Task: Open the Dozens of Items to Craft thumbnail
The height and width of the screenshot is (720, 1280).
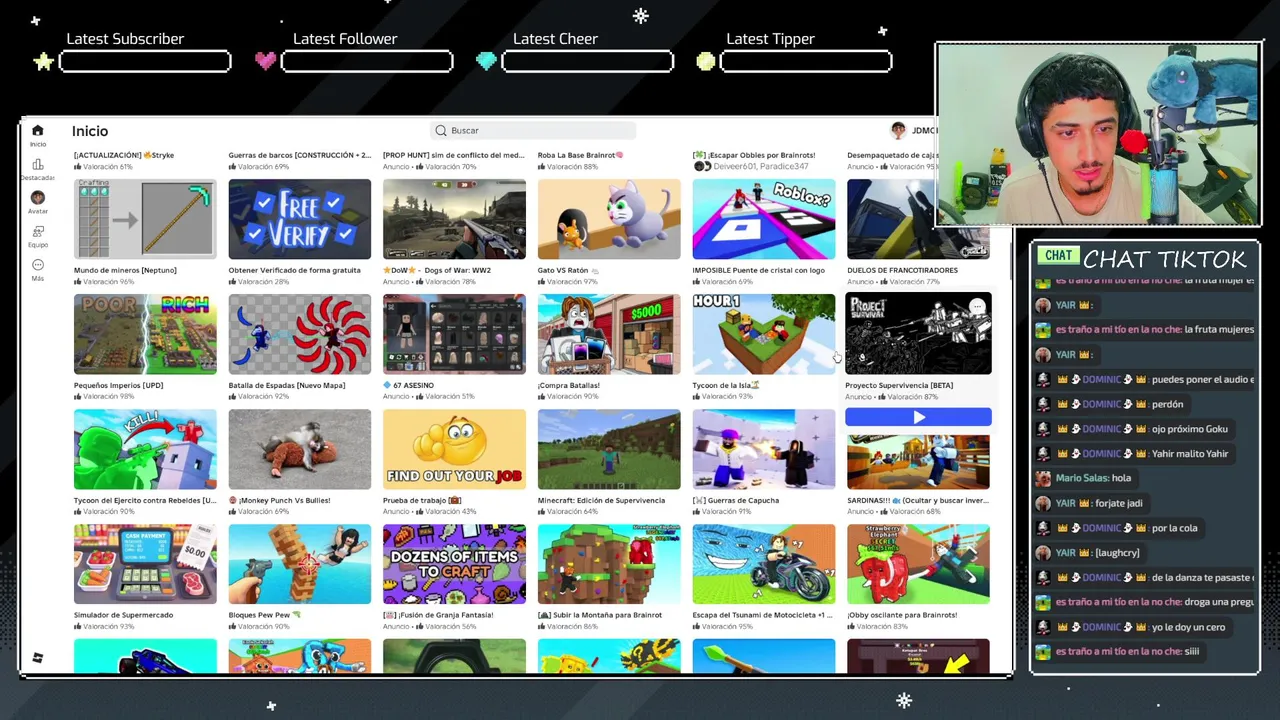Action: pyautogui.click(x=454, y=564)
